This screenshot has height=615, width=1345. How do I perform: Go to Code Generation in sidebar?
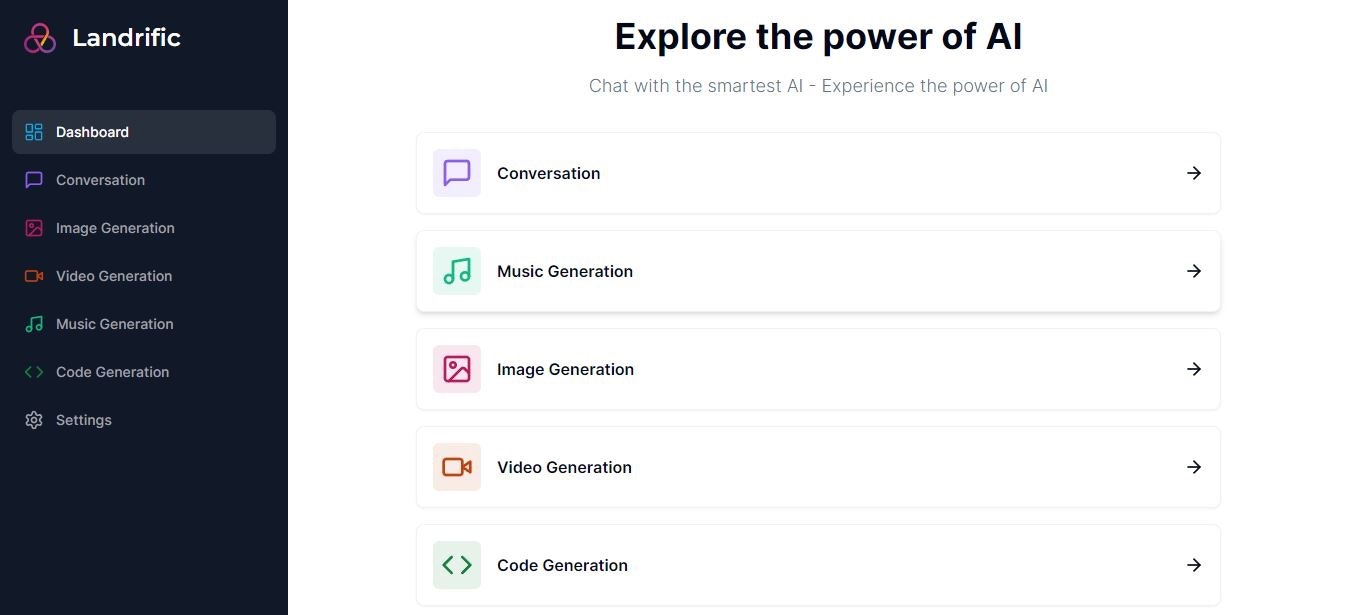click(x=112, y=372)
